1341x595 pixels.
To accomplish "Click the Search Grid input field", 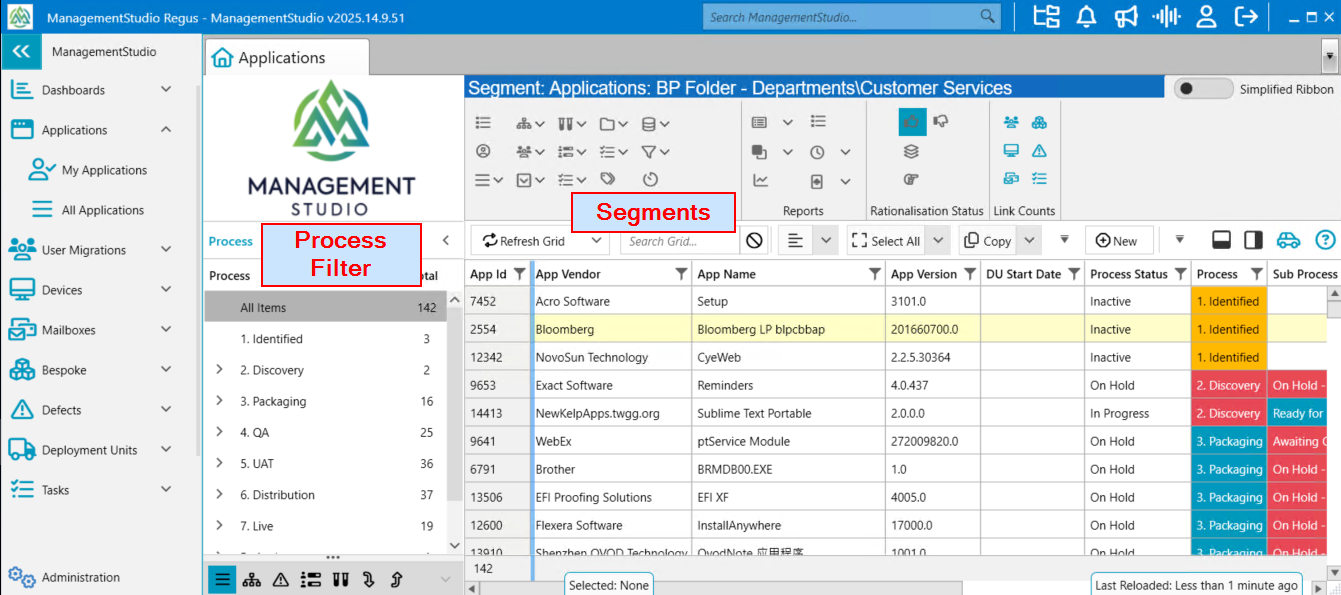I will pos(680,241).
